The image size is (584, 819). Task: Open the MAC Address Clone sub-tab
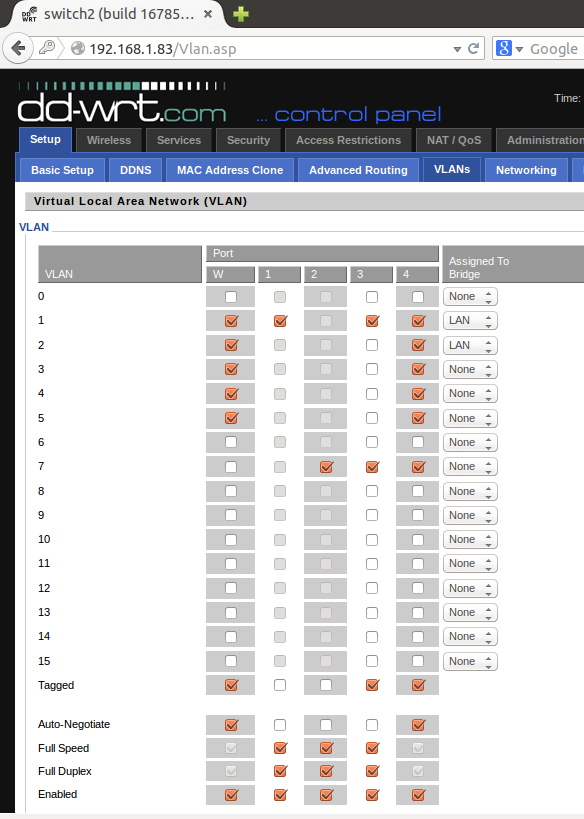pos(230,170)
